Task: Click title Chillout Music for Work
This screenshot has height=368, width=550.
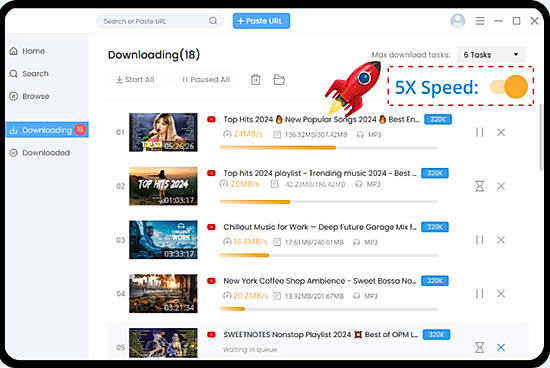Action: [x=320, y=227]
